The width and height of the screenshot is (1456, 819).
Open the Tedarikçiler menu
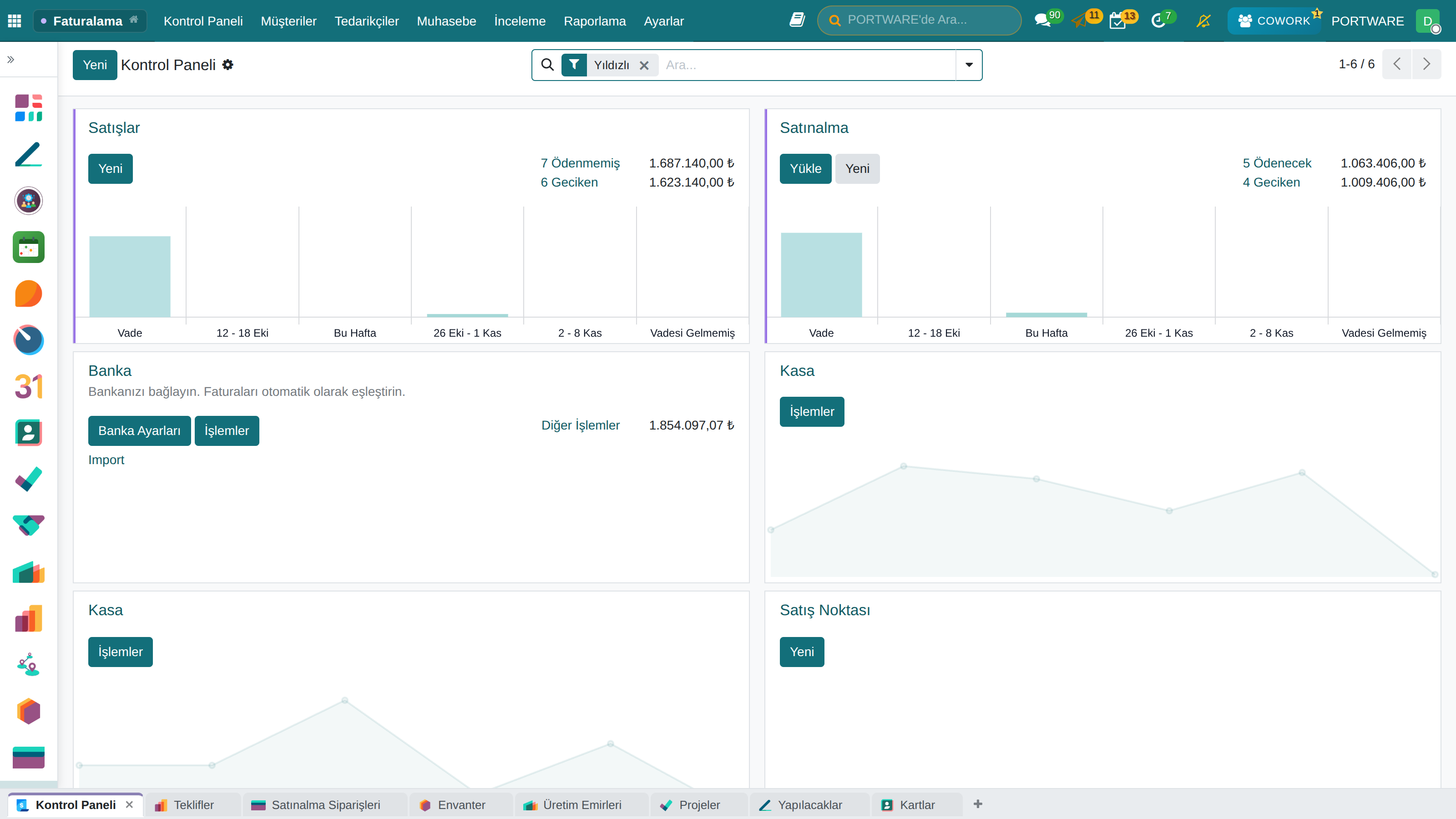coord(366,21)
